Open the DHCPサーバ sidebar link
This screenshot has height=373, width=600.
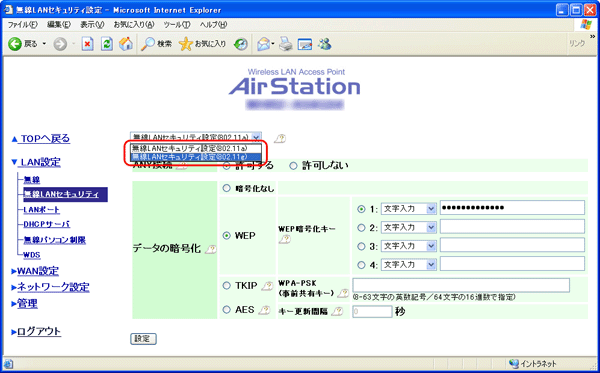[47, 225]
